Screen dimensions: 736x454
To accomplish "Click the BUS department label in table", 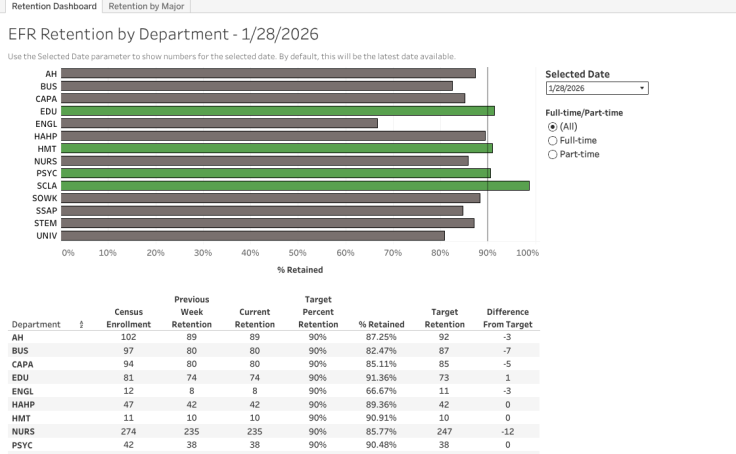I will (19, 352).
